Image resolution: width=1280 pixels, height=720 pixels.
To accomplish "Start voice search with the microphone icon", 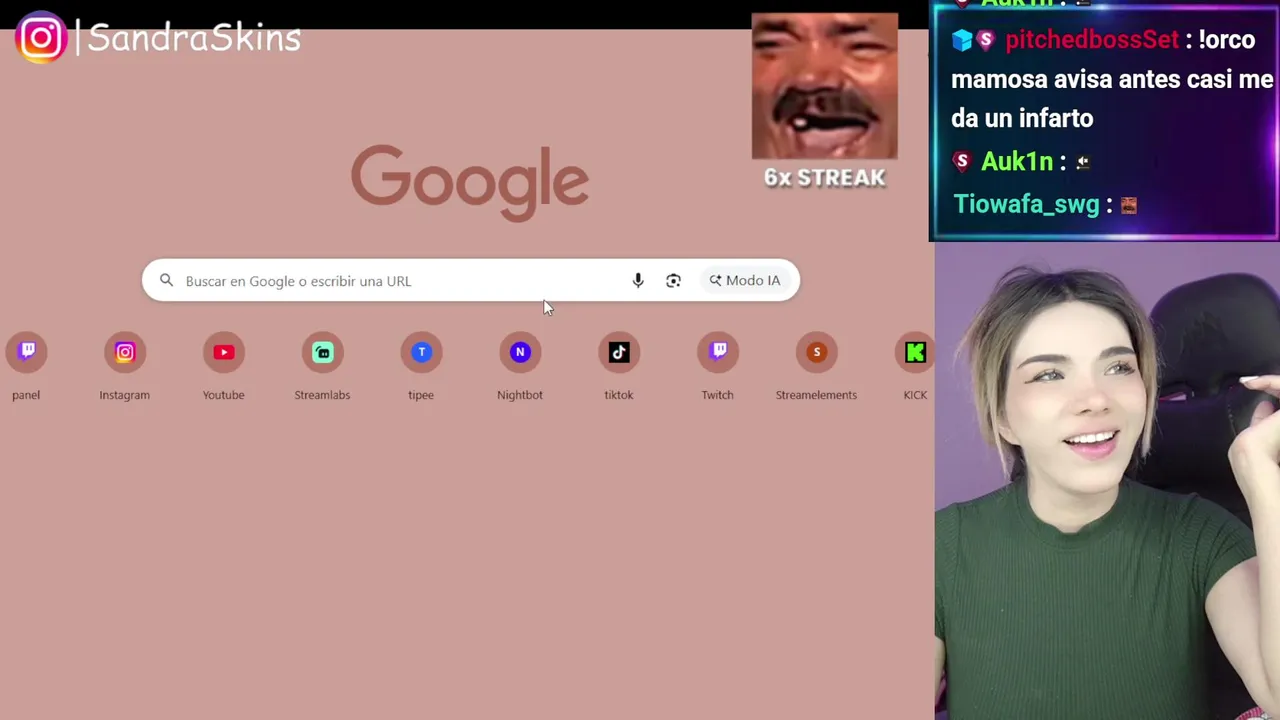I will point(638,281).
